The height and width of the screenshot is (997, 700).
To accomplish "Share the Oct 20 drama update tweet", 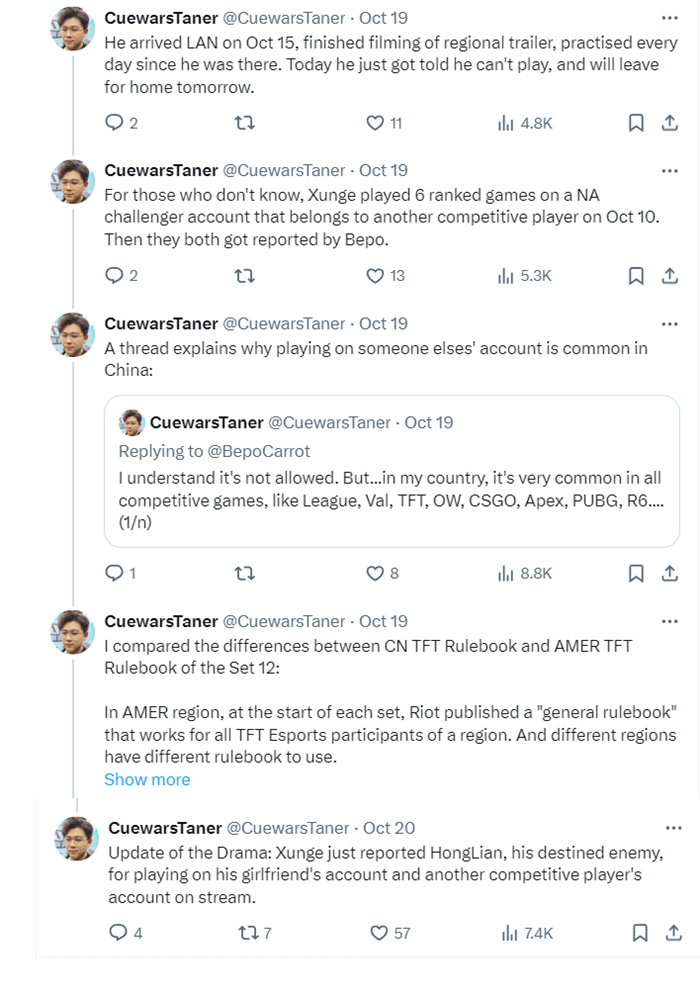I will tap(673, 933).
